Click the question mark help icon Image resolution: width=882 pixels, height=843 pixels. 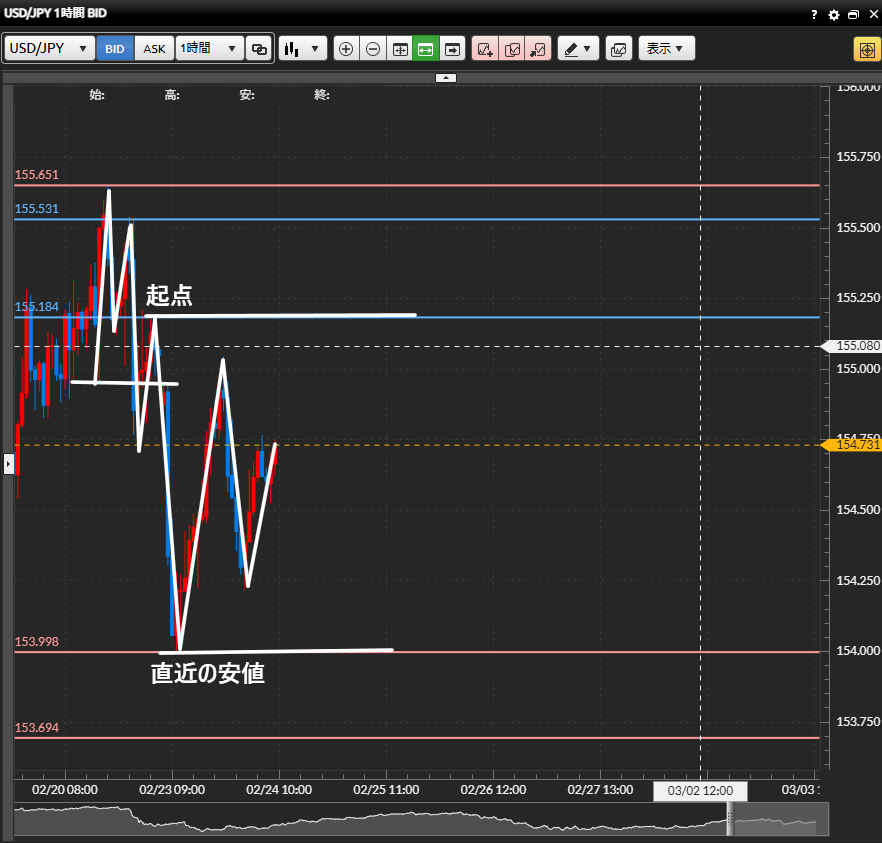816,14
